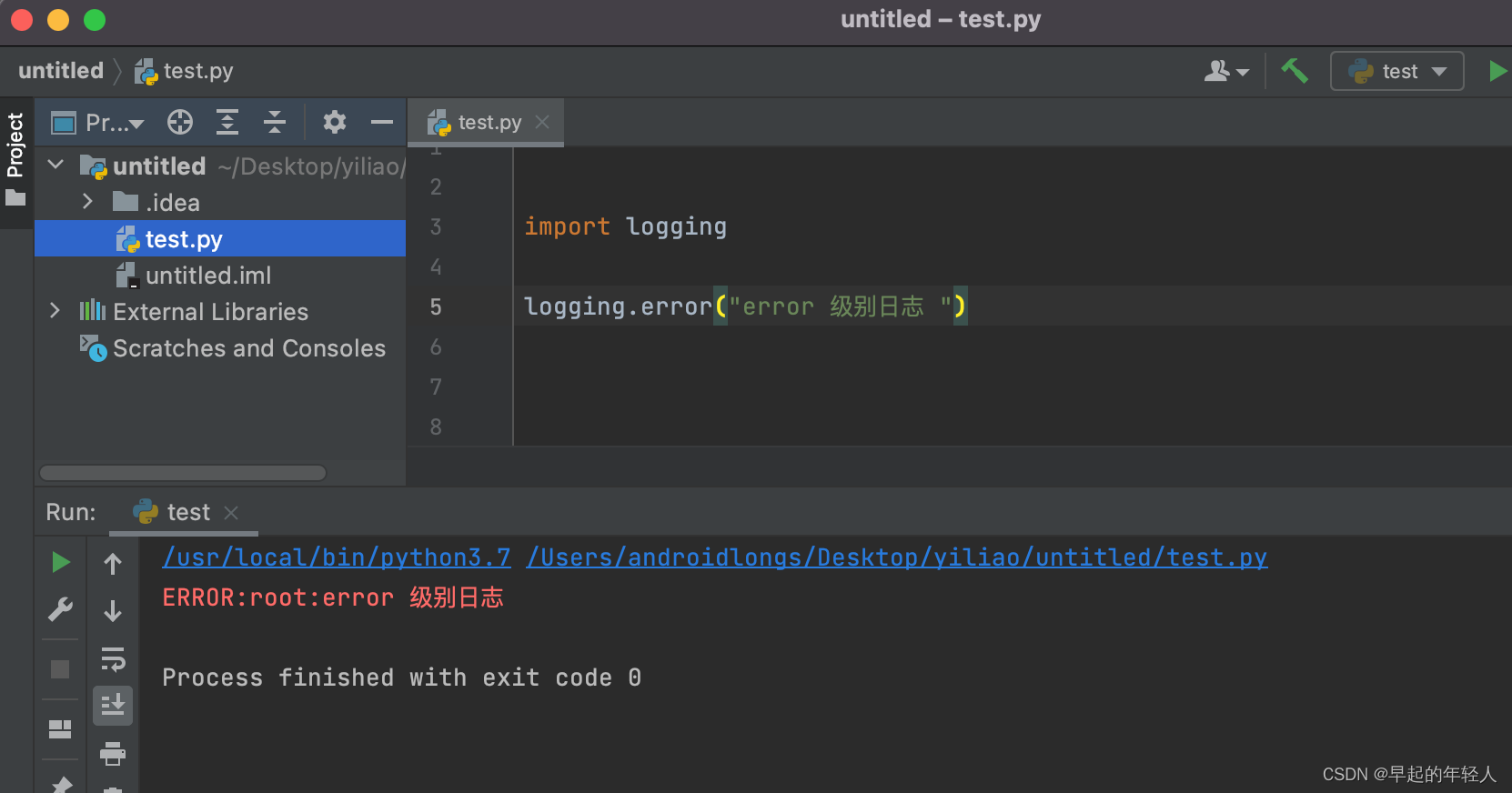Screen dimensions: 1512x793
Task: Click the Scratches and Consoles clock icon
Action: pyautogui.click(x=93, y=347)
